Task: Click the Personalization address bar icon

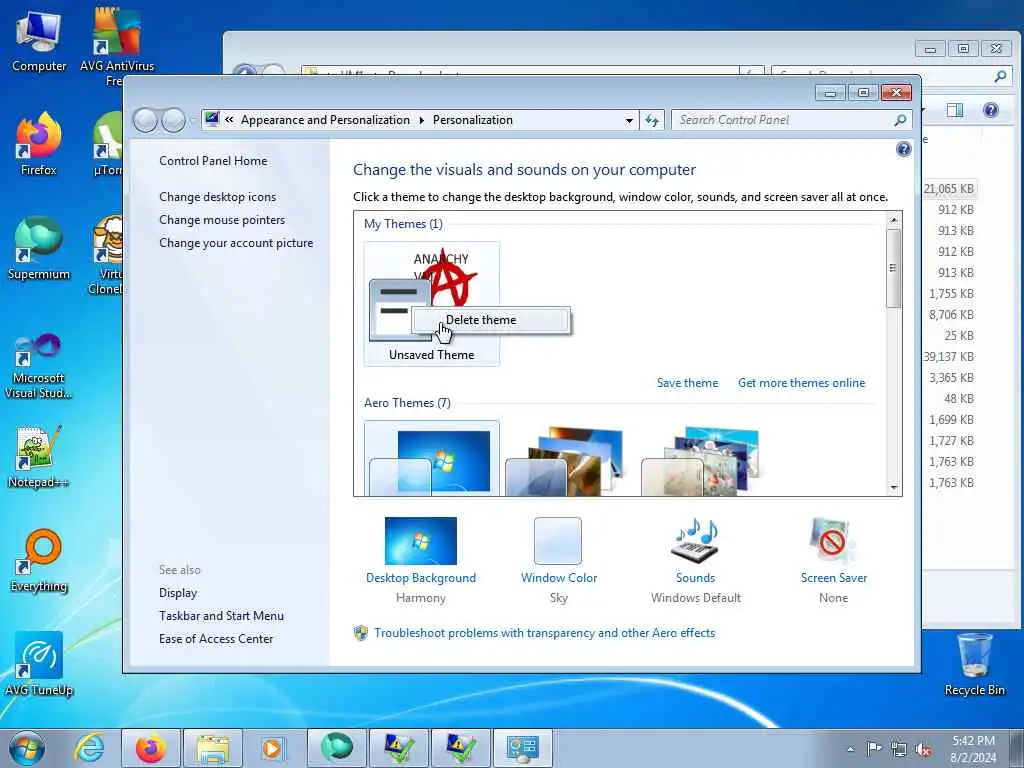Action: click(212, 120)
